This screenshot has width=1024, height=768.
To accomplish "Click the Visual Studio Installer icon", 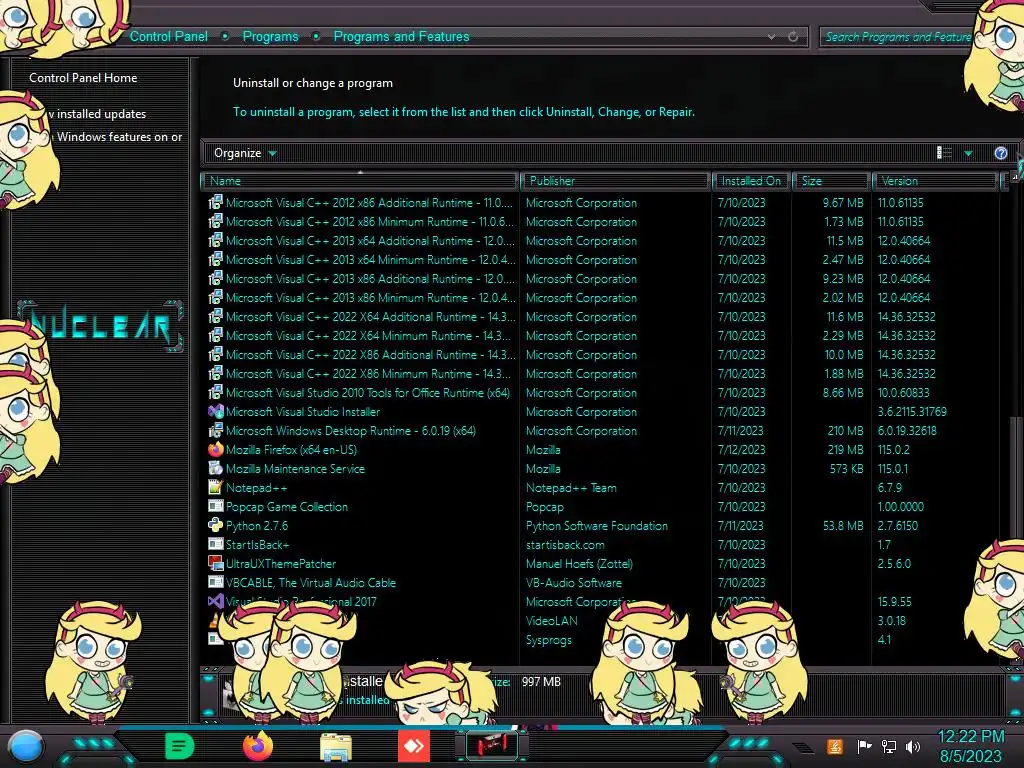I will (216, 411).
